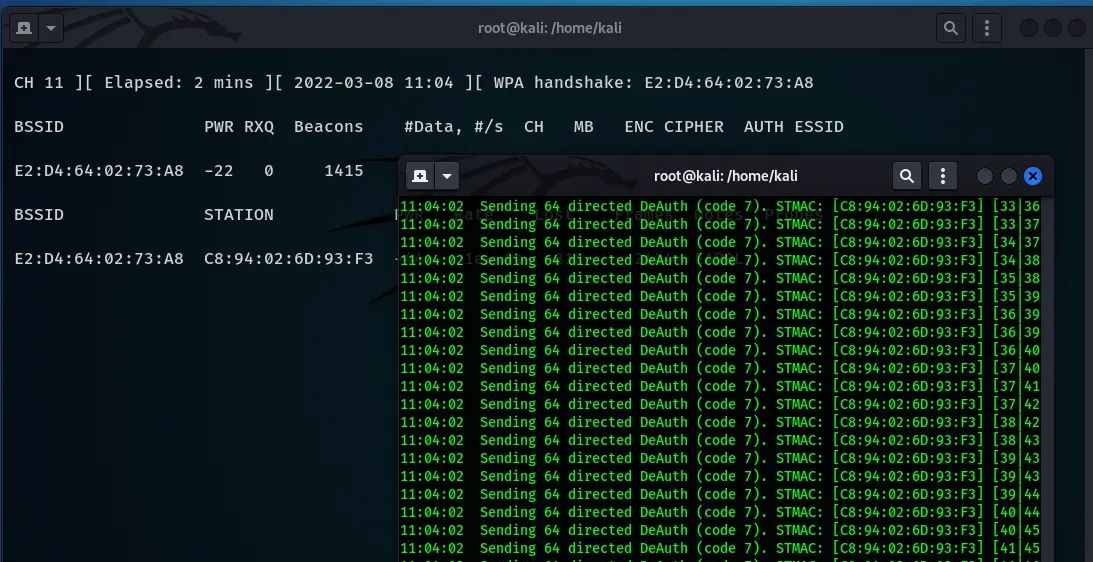
Task: Close the front DeAuth terminal window
Action: (1033, 176)
